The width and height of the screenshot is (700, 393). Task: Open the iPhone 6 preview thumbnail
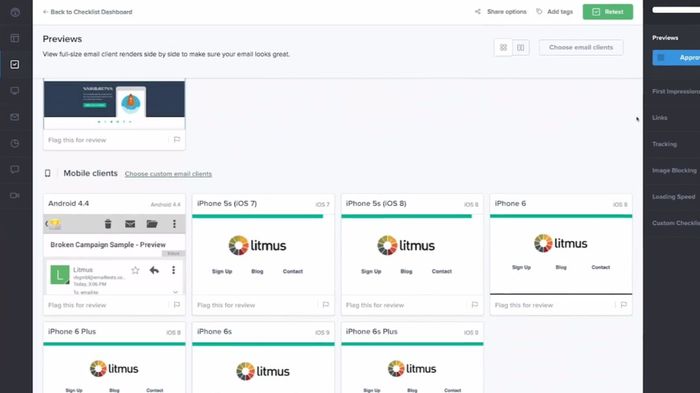click(x=561, y=254)
